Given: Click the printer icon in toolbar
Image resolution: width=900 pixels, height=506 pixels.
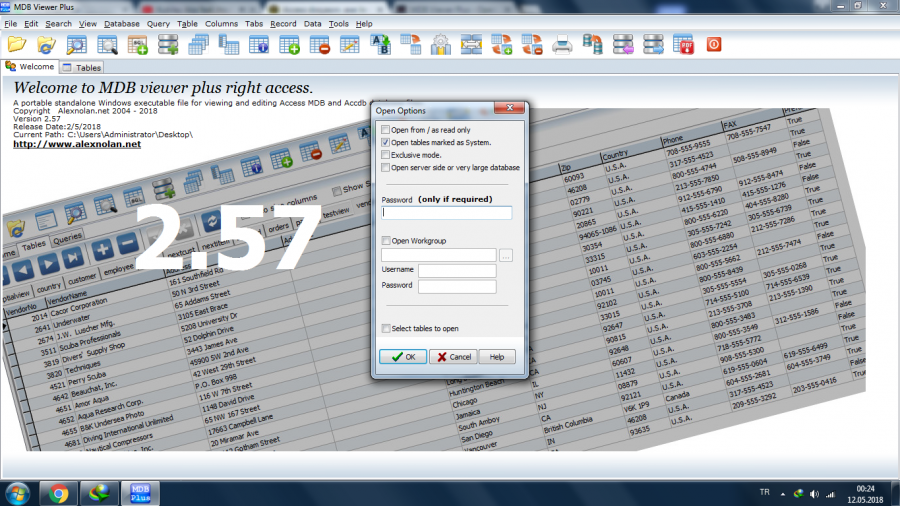Looking at the screenshot, I should pyautogui.click(x=563, y=44).
